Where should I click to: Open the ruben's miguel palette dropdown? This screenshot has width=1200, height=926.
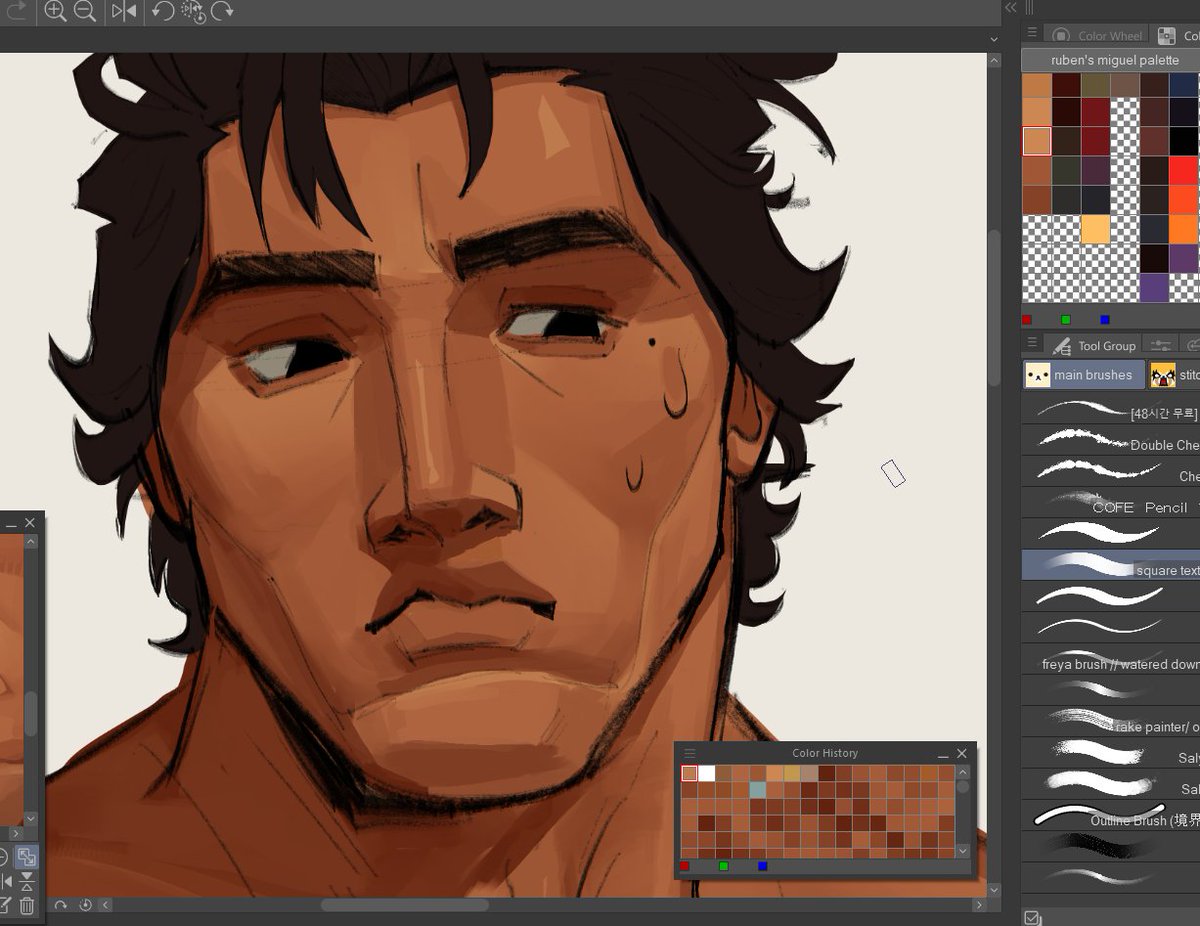tap(1110, 60)
